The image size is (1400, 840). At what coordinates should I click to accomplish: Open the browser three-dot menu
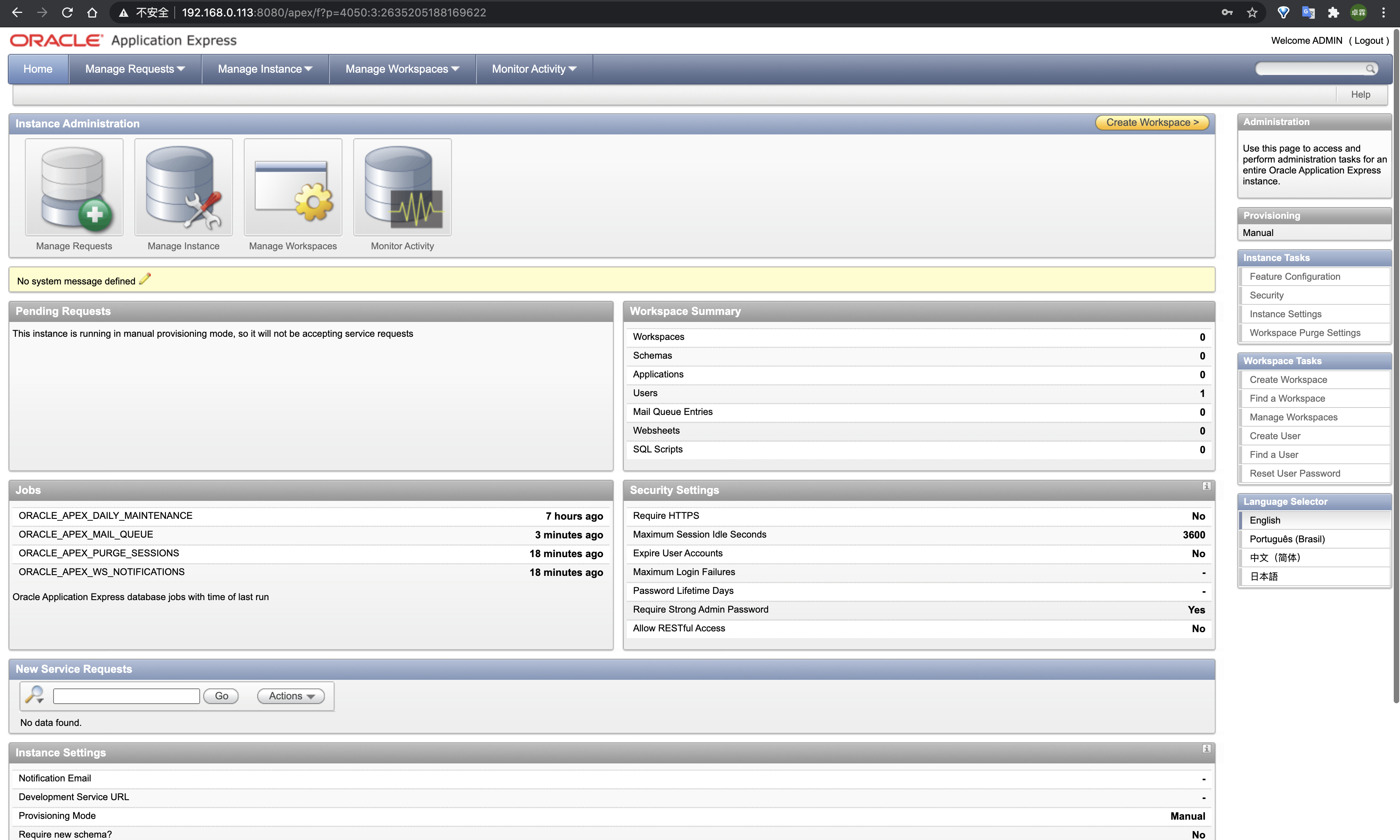1383,13
